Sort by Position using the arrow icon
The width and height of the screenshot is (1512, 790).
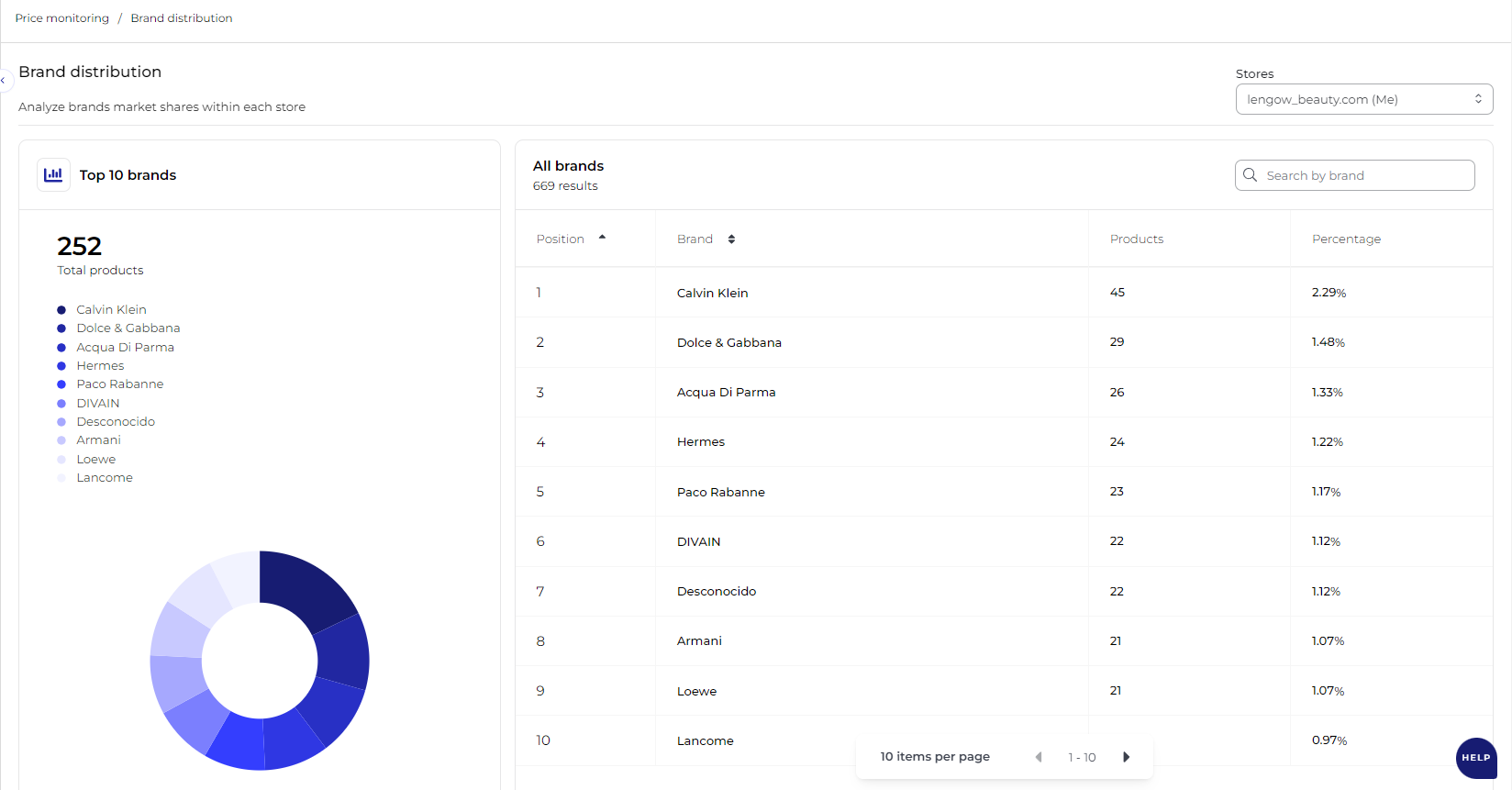pyautogui.click(x=602, y=238)
